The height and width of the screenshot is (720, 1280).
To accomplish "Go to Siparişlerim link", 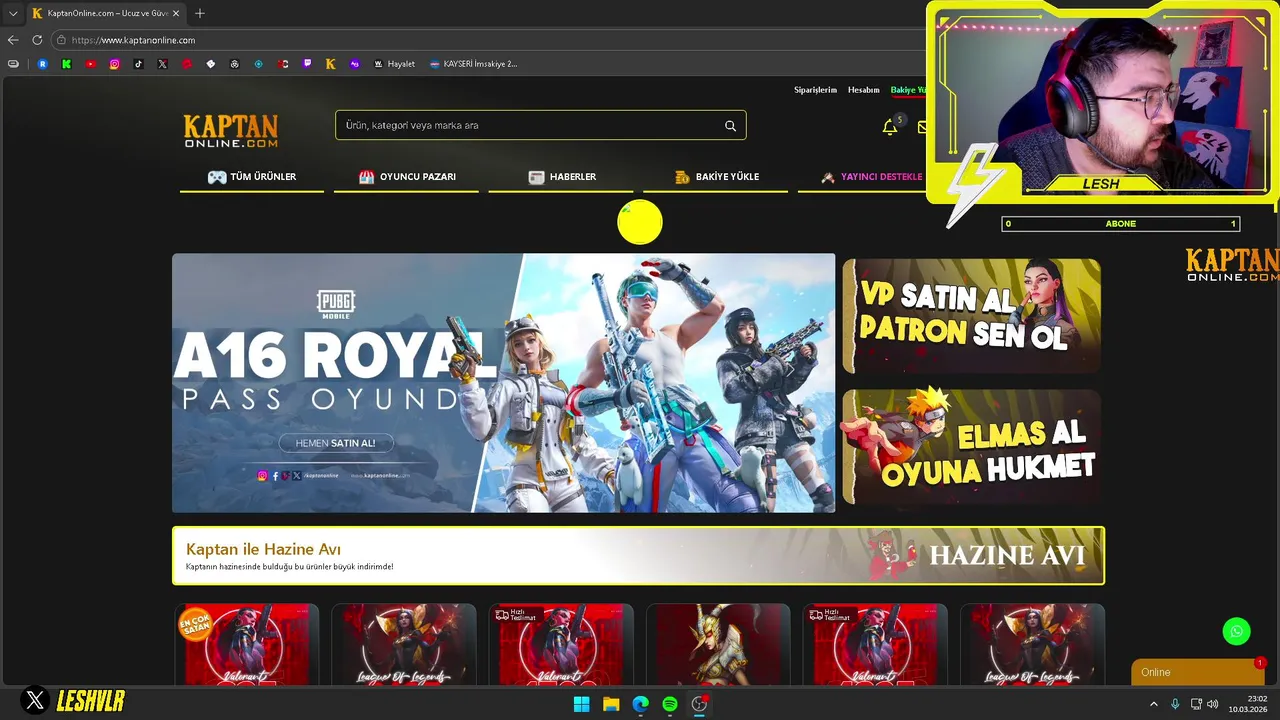I will [x=815, y=90].
